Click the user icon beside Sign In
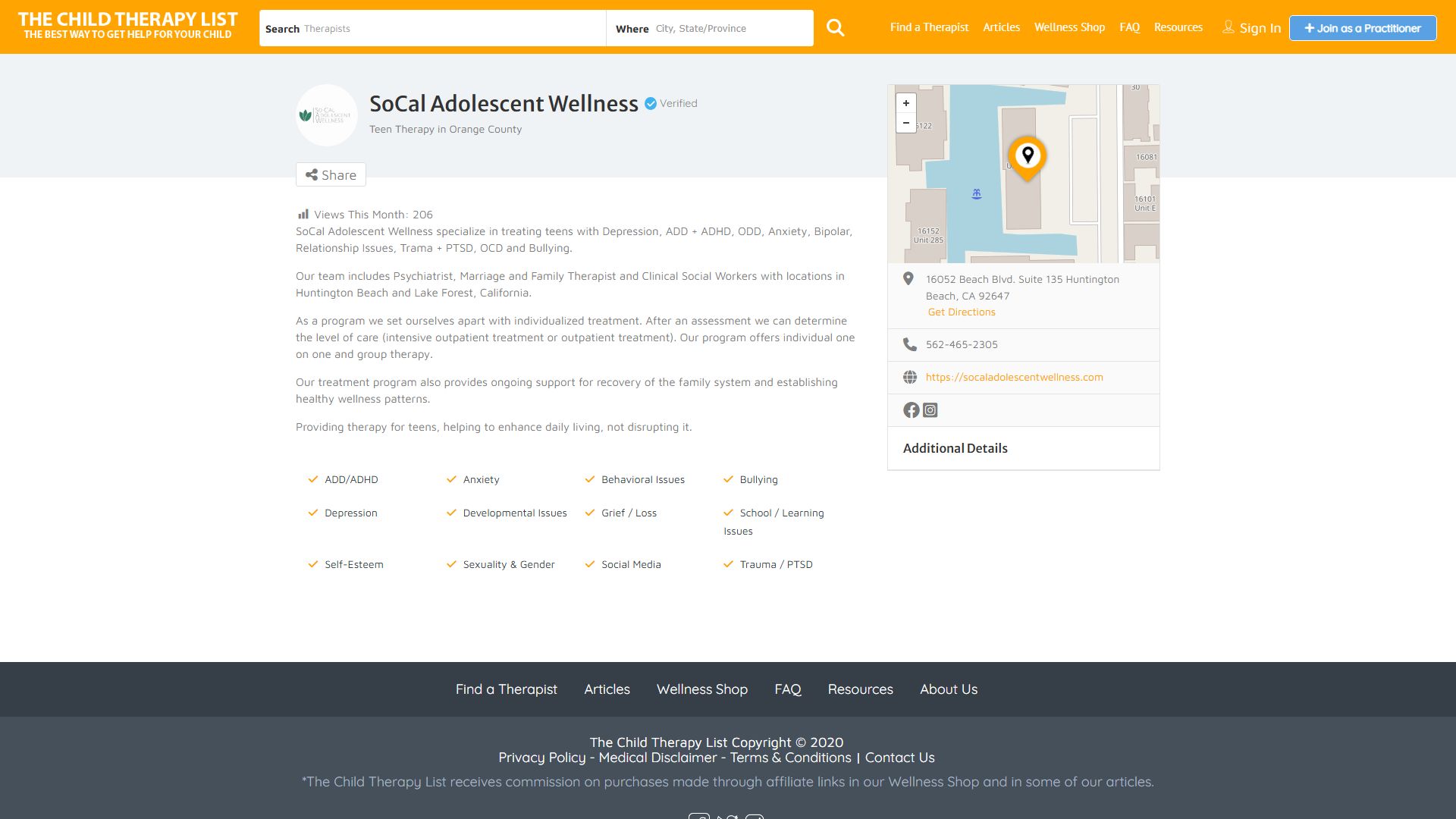The height and width of the screenshot is (819, 1456). [1228, 27]
